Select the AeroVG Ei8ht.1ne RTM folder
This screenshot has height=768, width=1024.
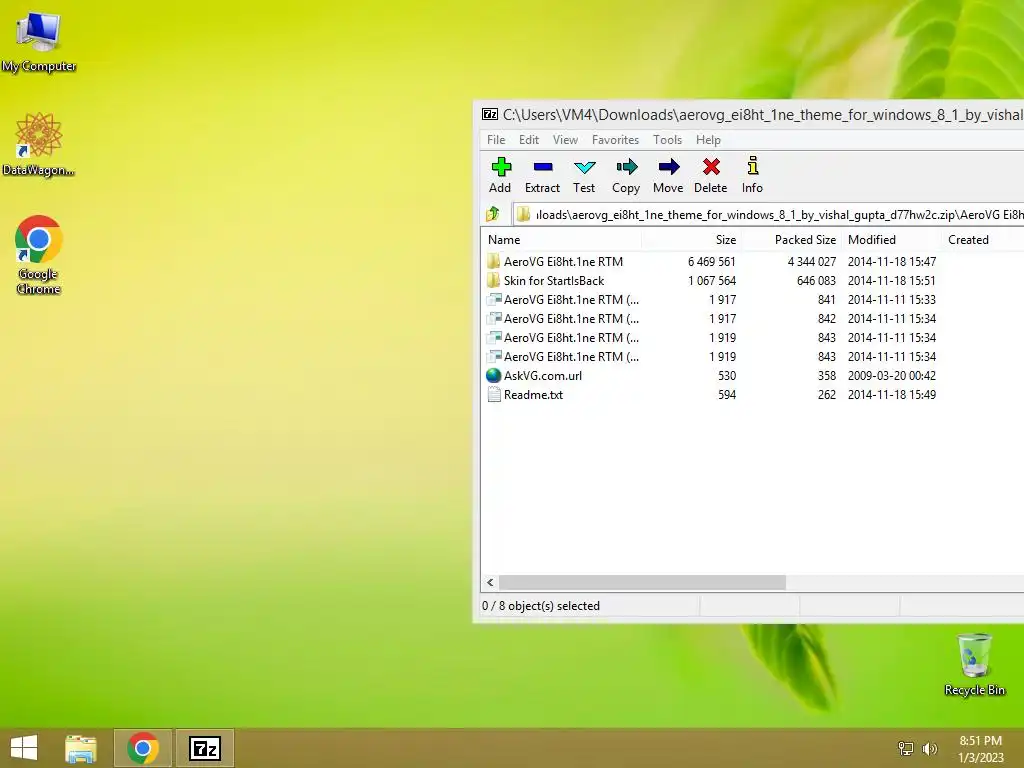(x=563, y=261)
